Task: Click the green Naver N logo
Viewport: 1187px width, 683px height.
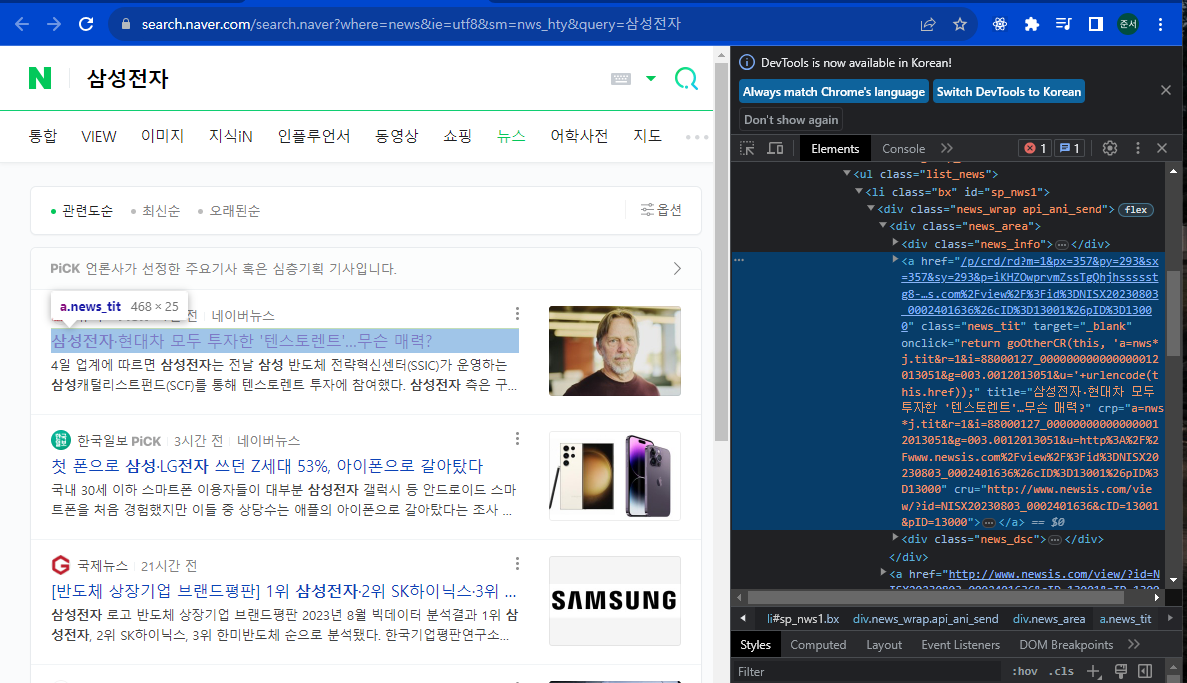Action: [40, 78]
